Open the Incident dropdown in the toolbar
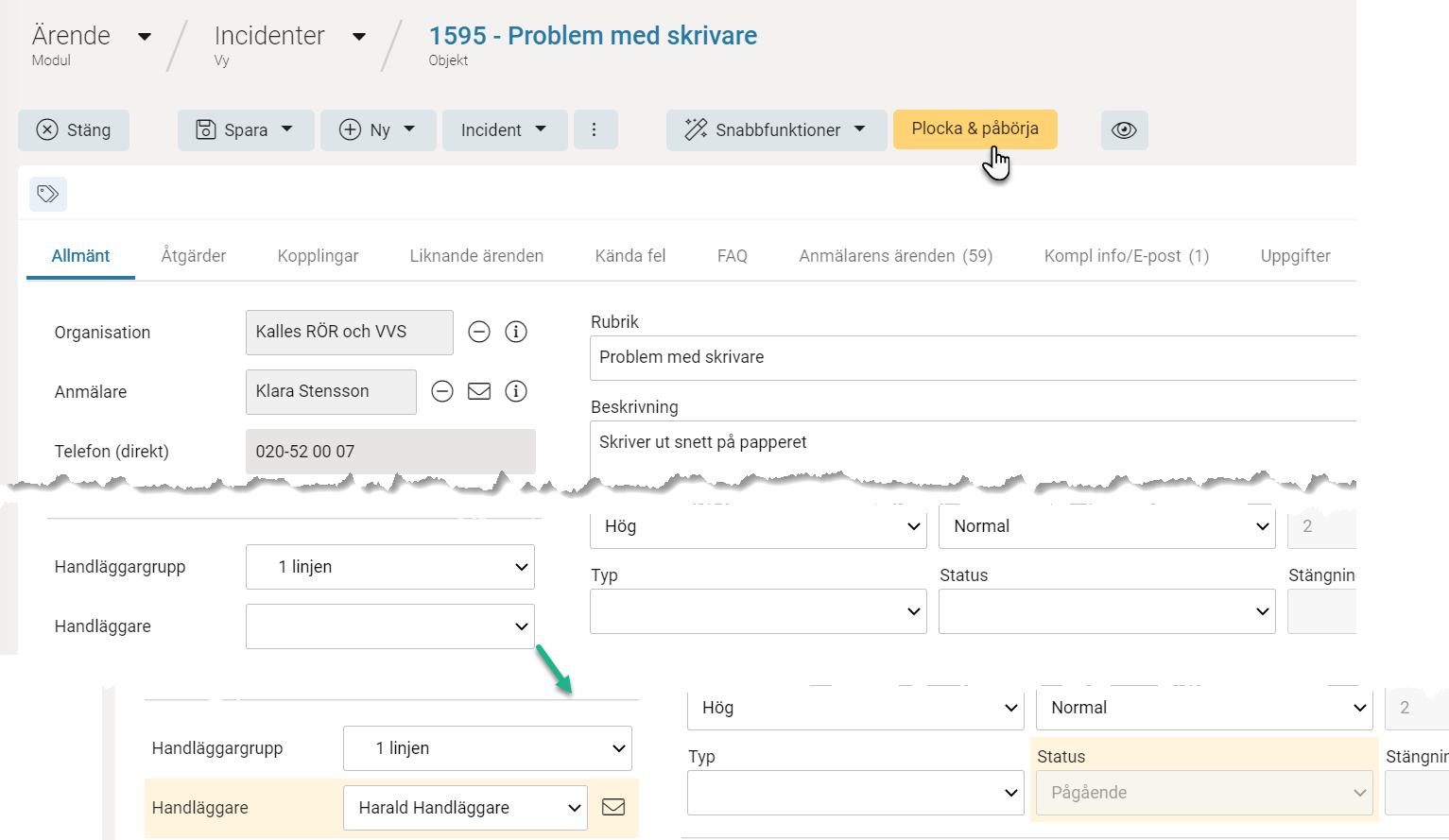The width and height of the screenshot is (1449, 840). point(504,130)
